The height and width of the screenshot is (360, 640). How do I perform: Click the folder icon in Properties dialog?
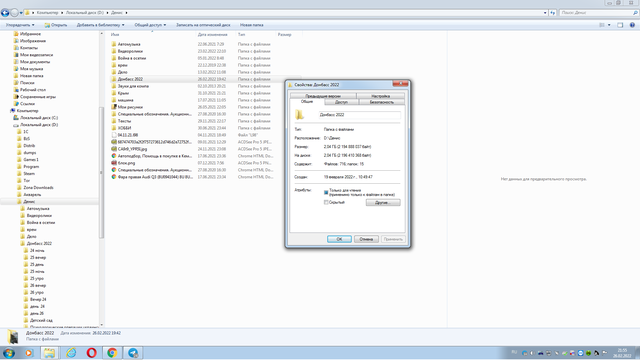300,115
